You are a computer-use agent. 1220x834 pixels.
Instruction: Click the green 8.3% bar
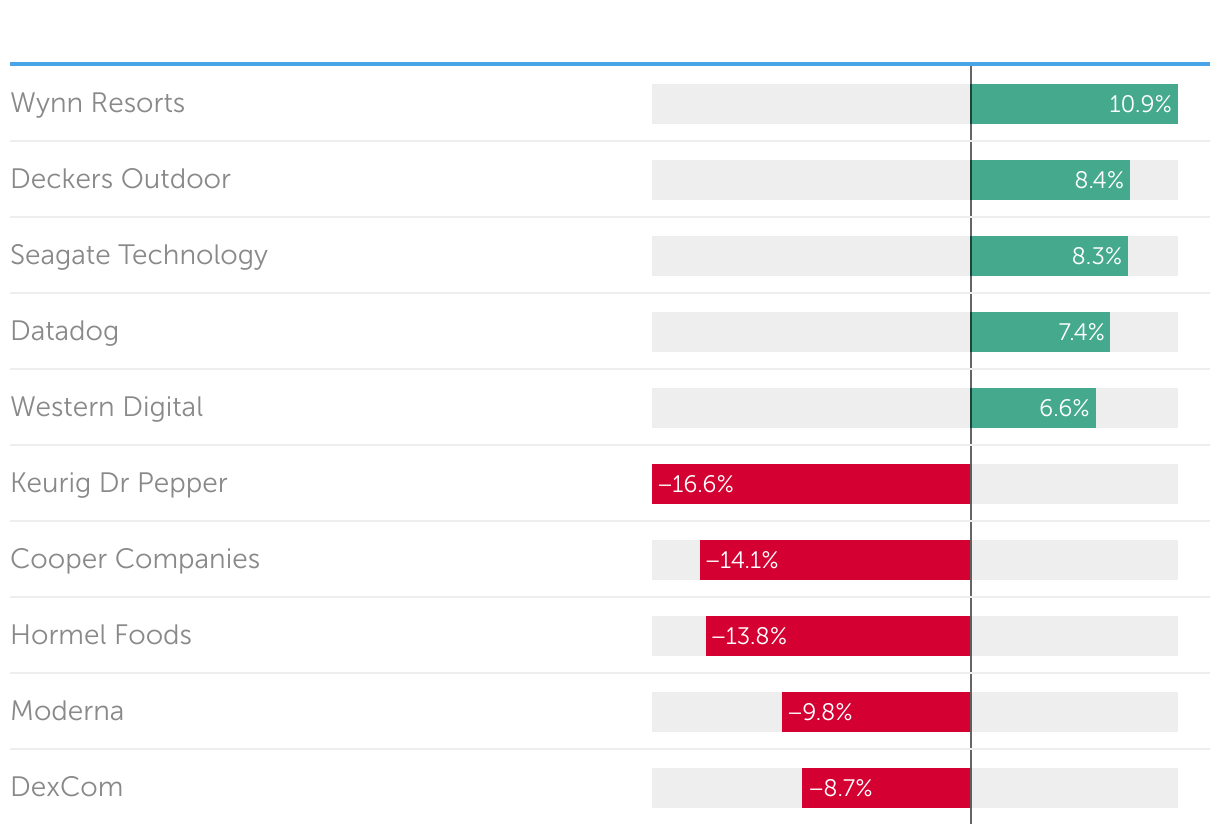pos(1049,256)
